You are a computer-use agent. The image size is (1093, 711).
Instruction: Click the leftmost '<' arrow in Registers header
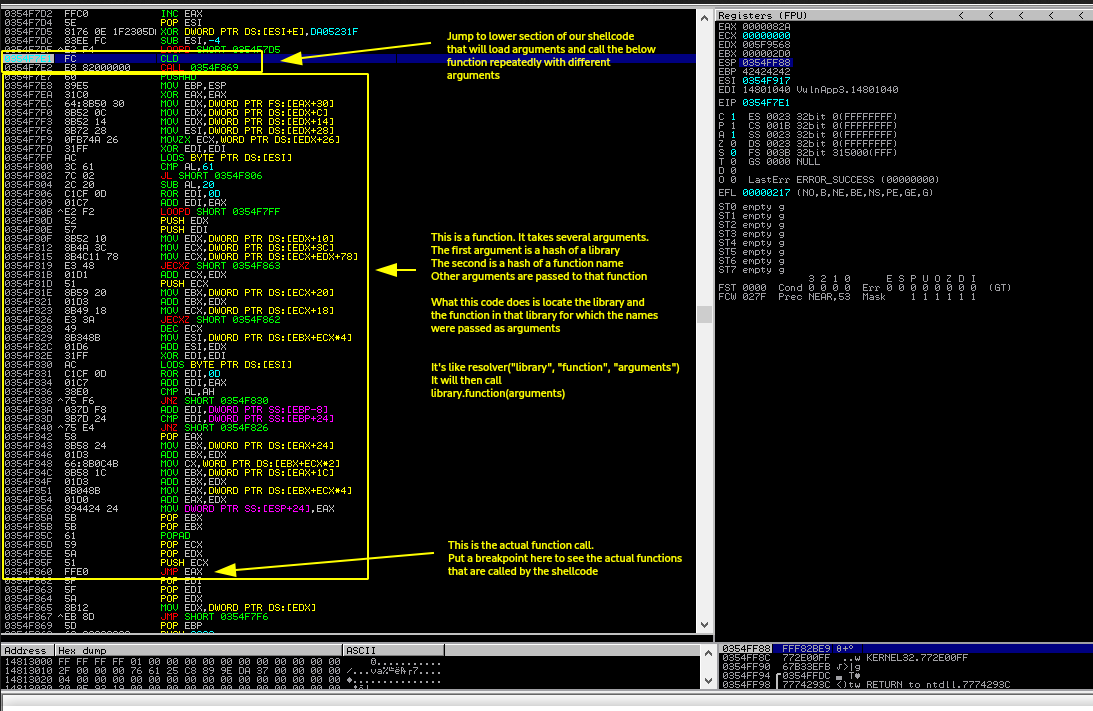[961, 15]
